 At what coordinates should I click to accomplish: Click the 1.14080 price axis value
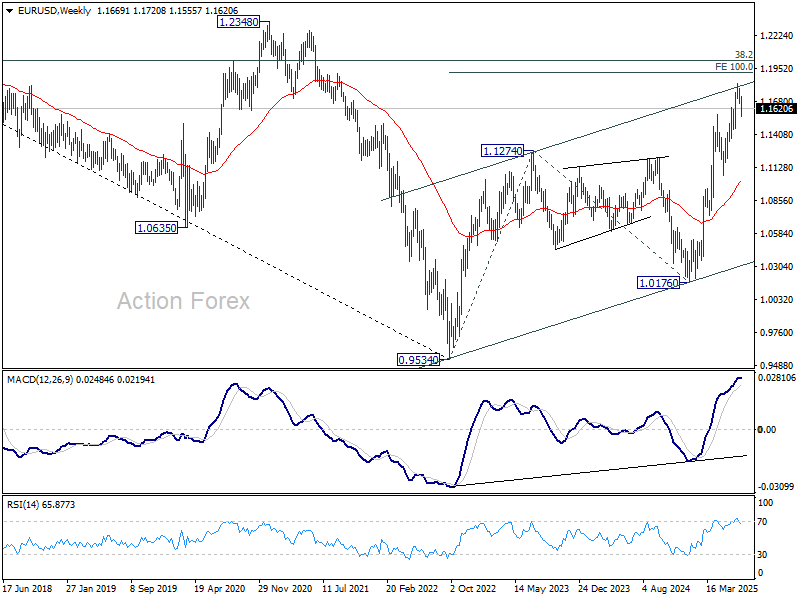coord(777,135)
